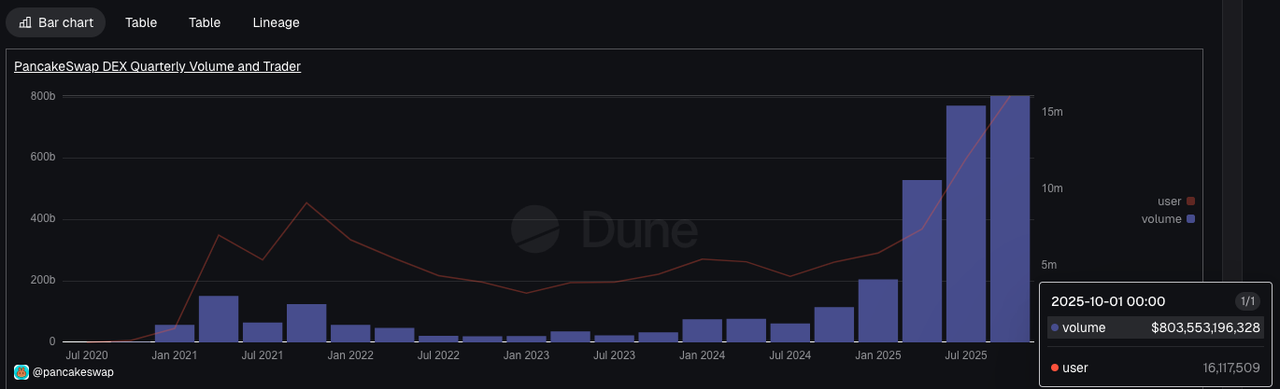Click tooltip volume value $803,553,196,328
The image size is (1280, 389).
pyautogui.click(x=1207, y=327)
